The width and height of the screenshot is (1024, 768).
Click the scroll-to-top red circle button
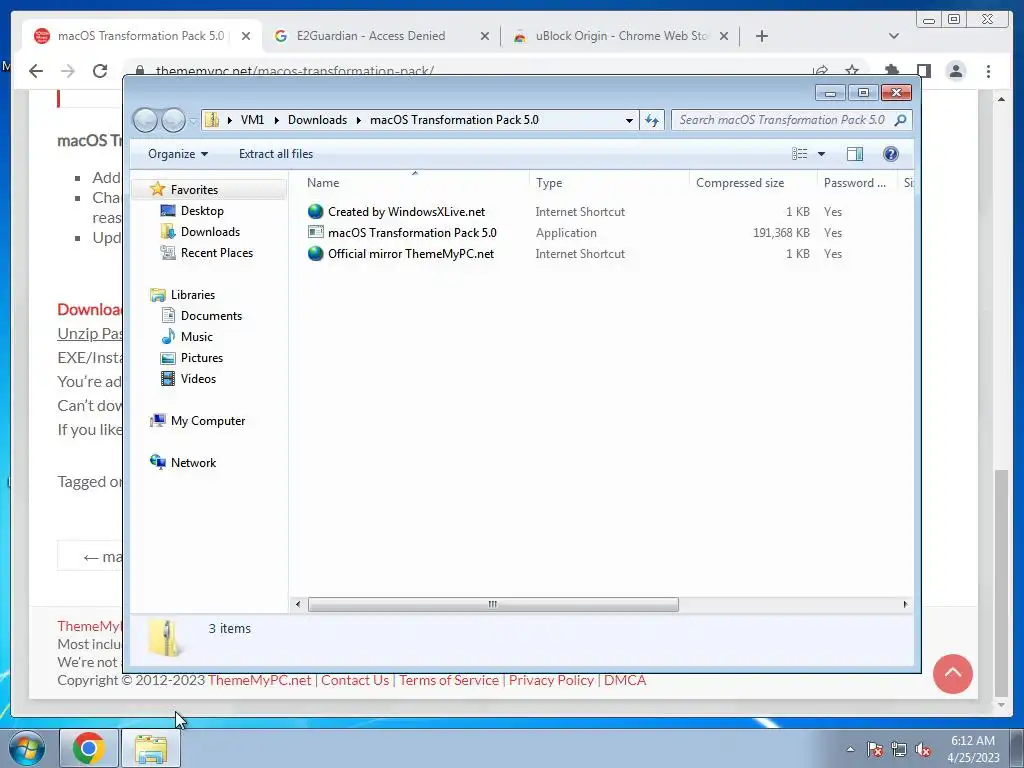tap(953, 674)
